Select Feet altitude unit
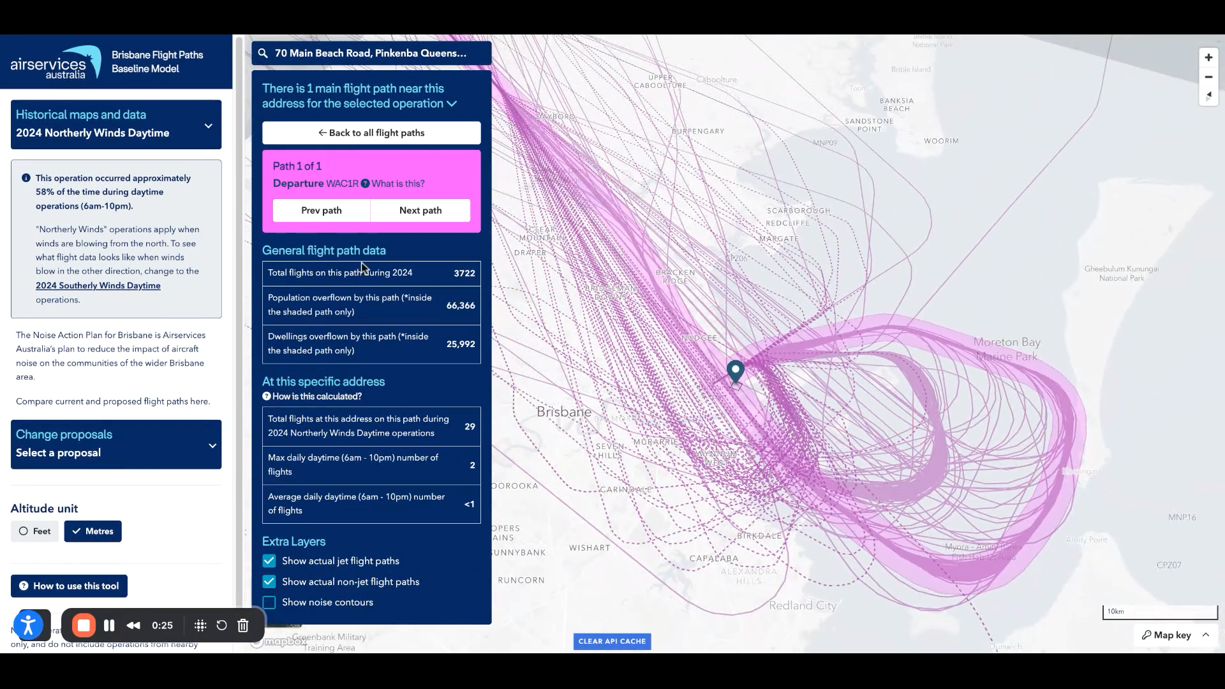The image size is (1225, 689). tap(35, 531)
